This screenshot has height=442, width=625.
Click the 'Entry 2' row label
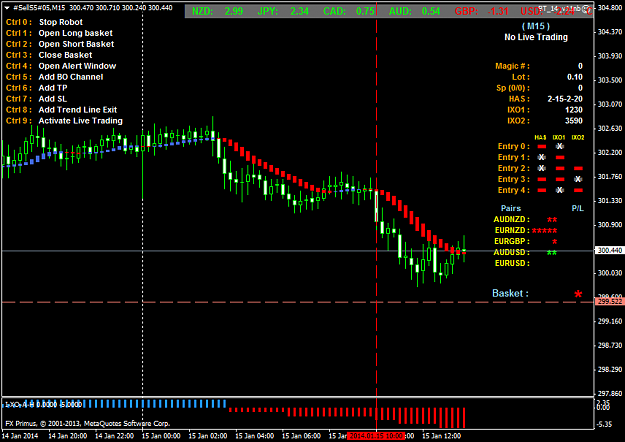click(513, 169)
